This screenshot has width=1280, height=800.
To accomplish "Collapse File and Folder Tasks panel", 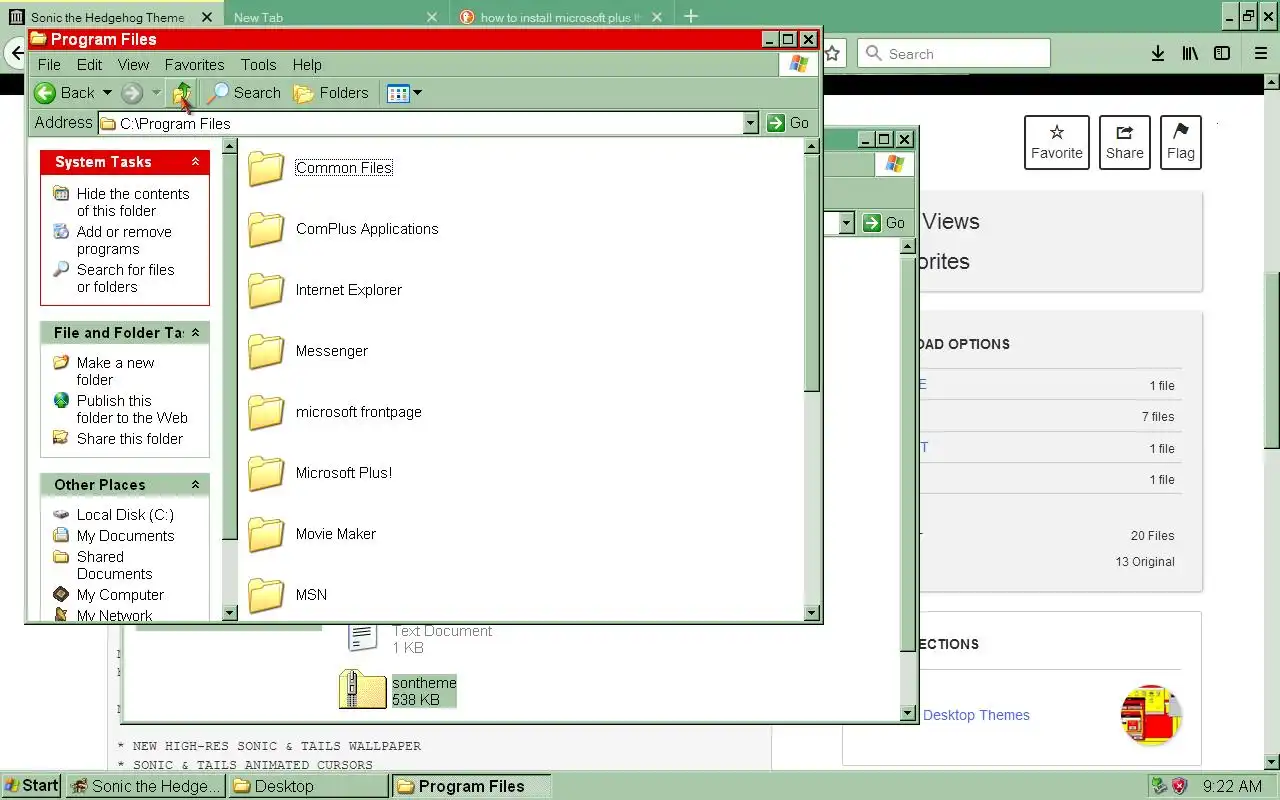I will tap(196, 333).
